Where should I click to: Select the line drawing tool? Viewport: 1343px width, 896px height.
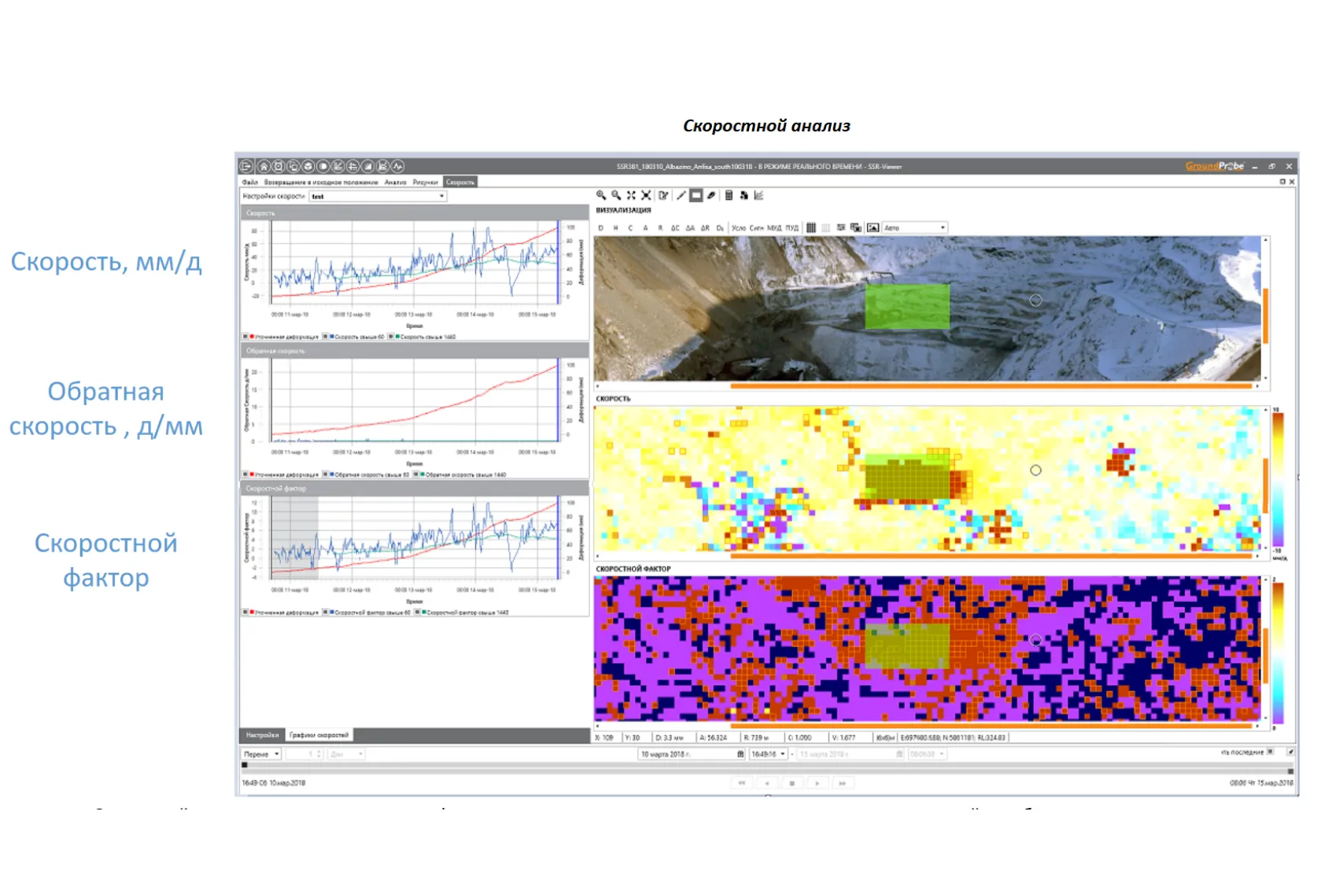pyautogui.click(x=681, y=195)
